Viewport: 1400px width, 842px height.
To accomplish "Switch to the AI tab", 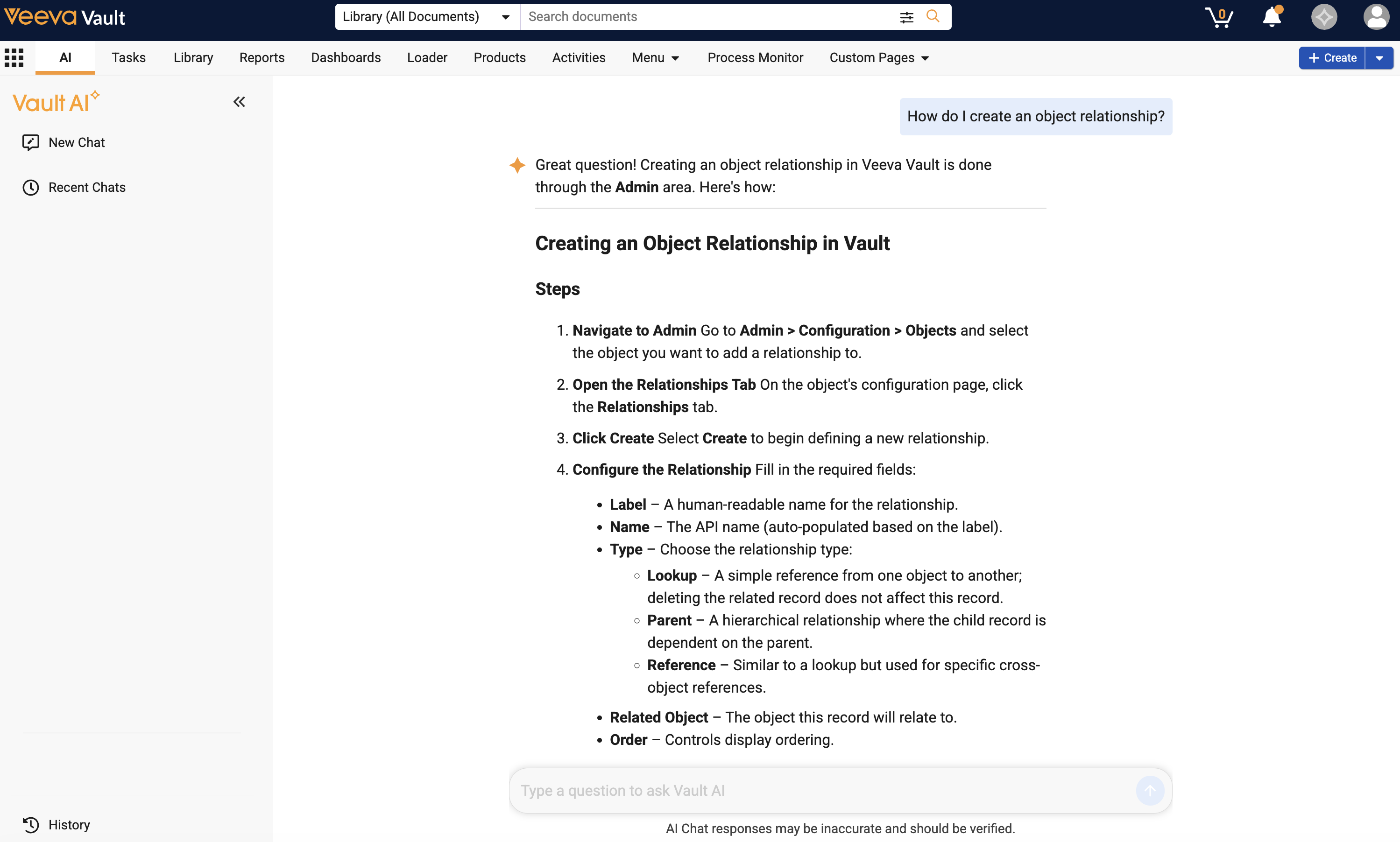I will (65, 58).
